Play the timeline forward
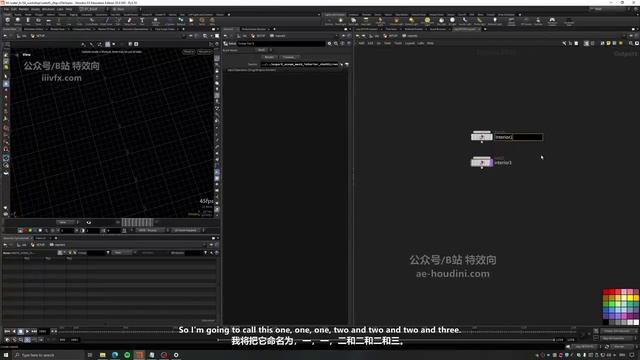 point(27,331)
